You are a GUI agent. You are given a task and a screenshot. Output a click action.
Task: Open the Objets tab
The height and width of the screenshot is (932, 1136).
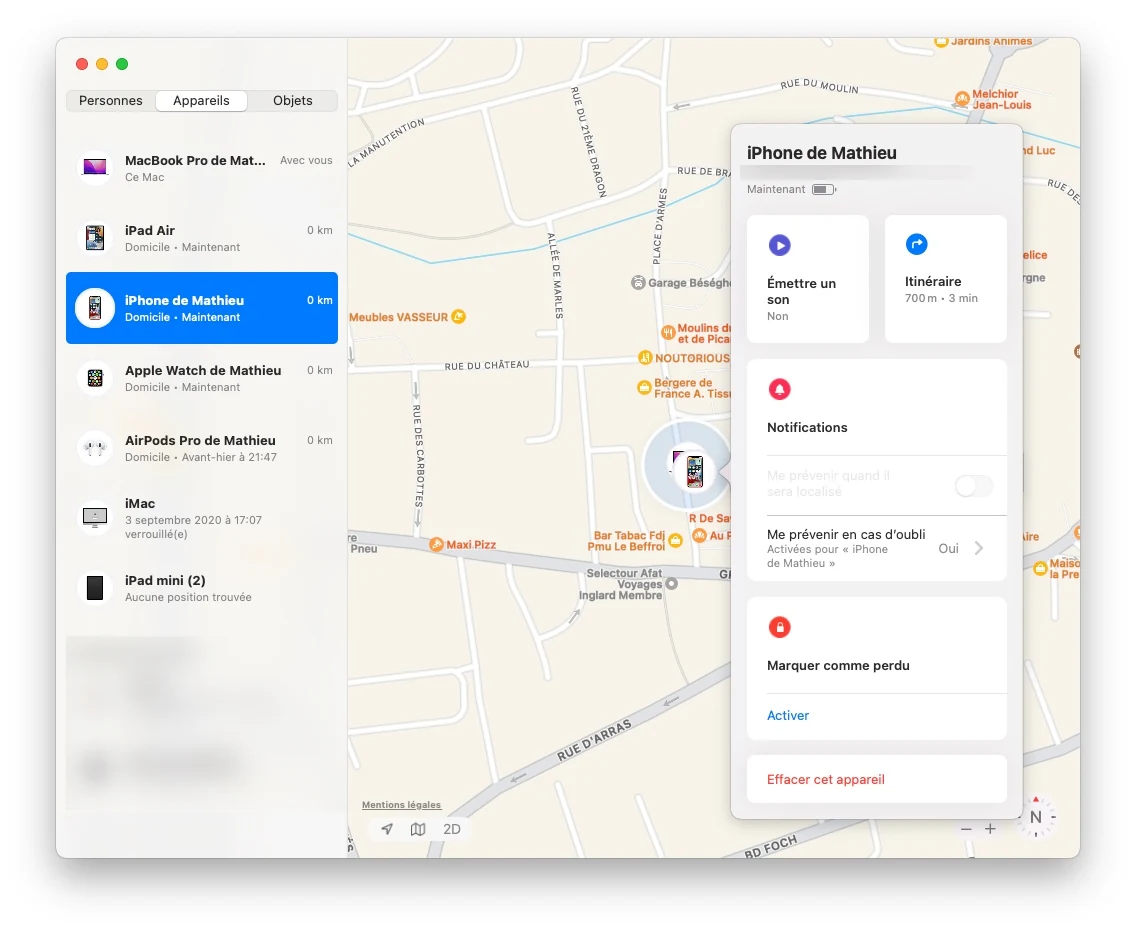[293, 101]
